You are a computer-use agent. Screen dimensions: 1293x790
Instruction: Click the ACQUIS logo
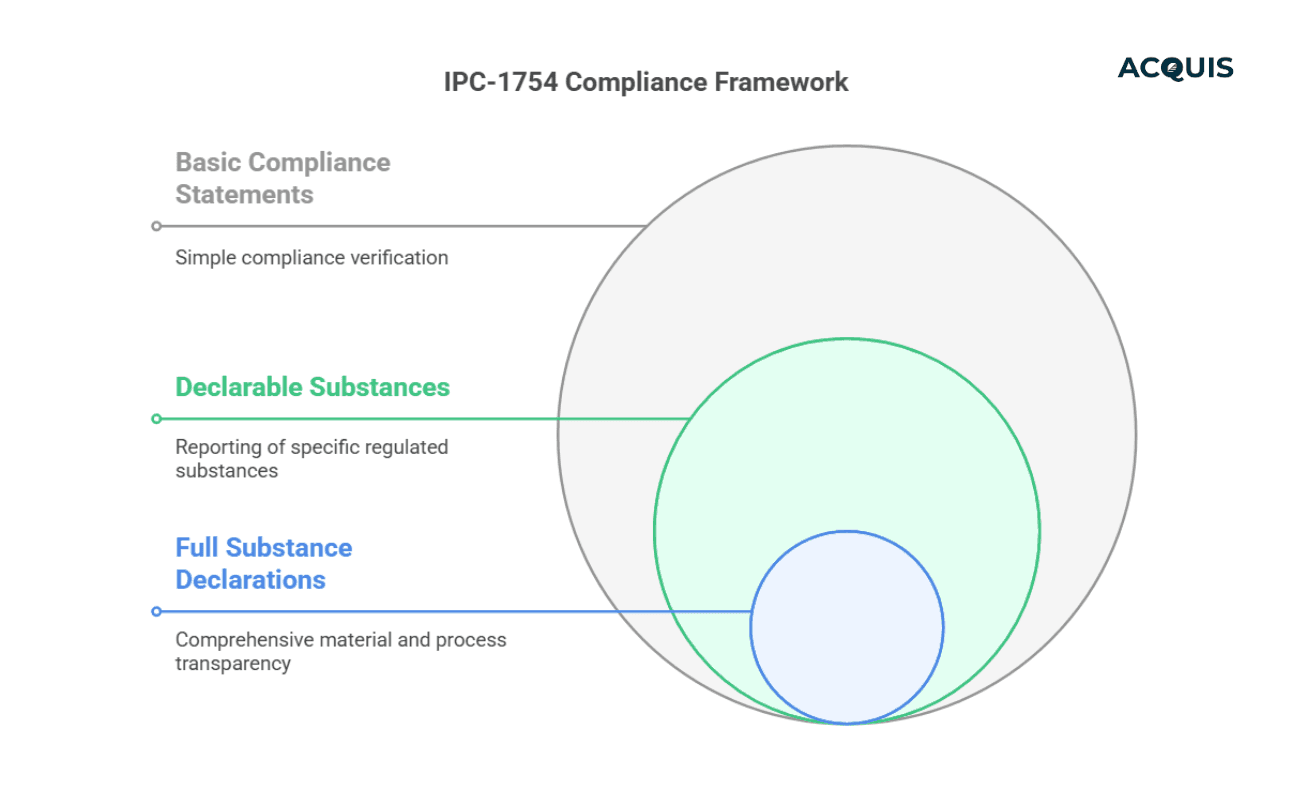[x=1176, y=68]
